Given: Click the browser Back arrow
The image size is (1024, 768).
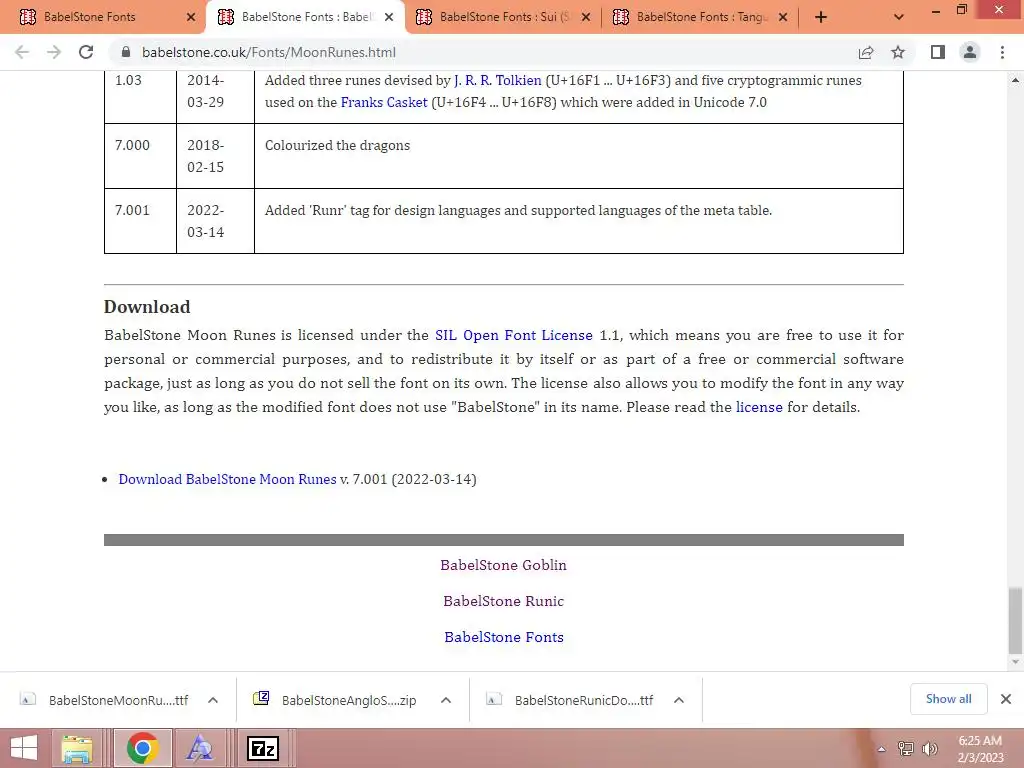Looking at the screenshot, I should (22, 52).
